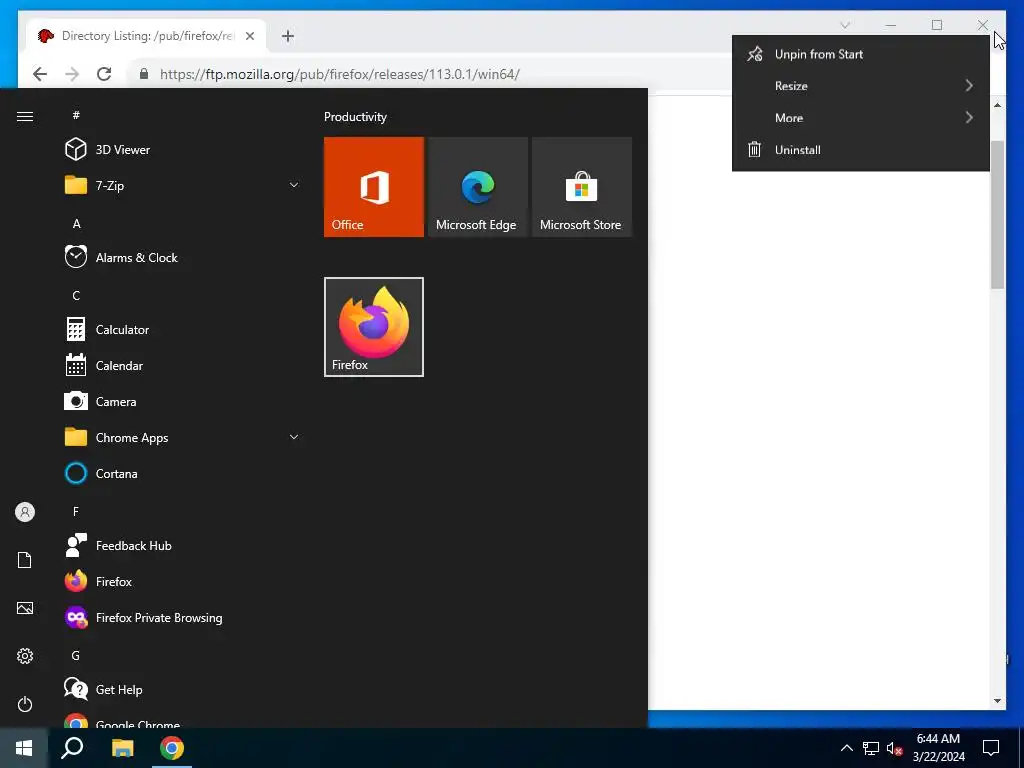
Task: Launch Firefox from the app list
Action: [x=183, y=581]
